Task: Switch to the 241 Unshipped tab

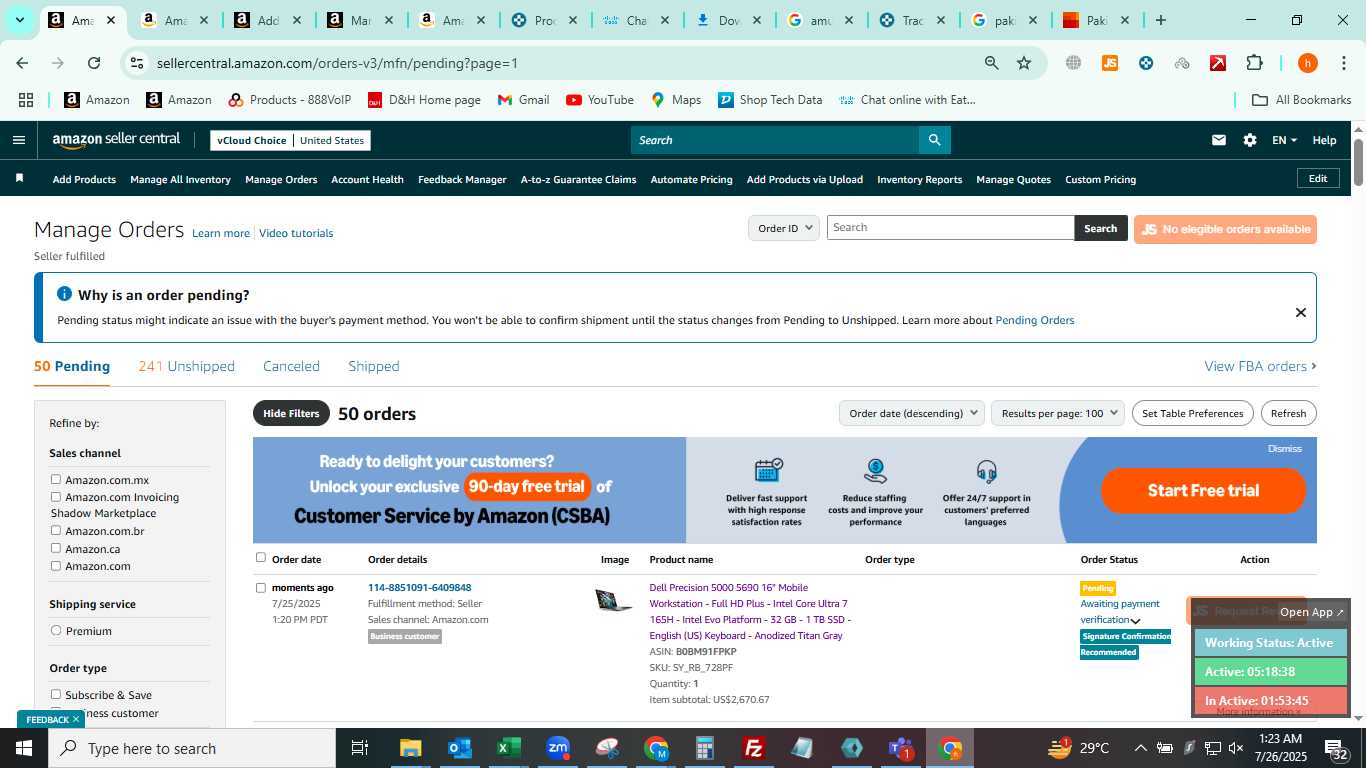Action: pyautogui.click(x=187, y=366)
